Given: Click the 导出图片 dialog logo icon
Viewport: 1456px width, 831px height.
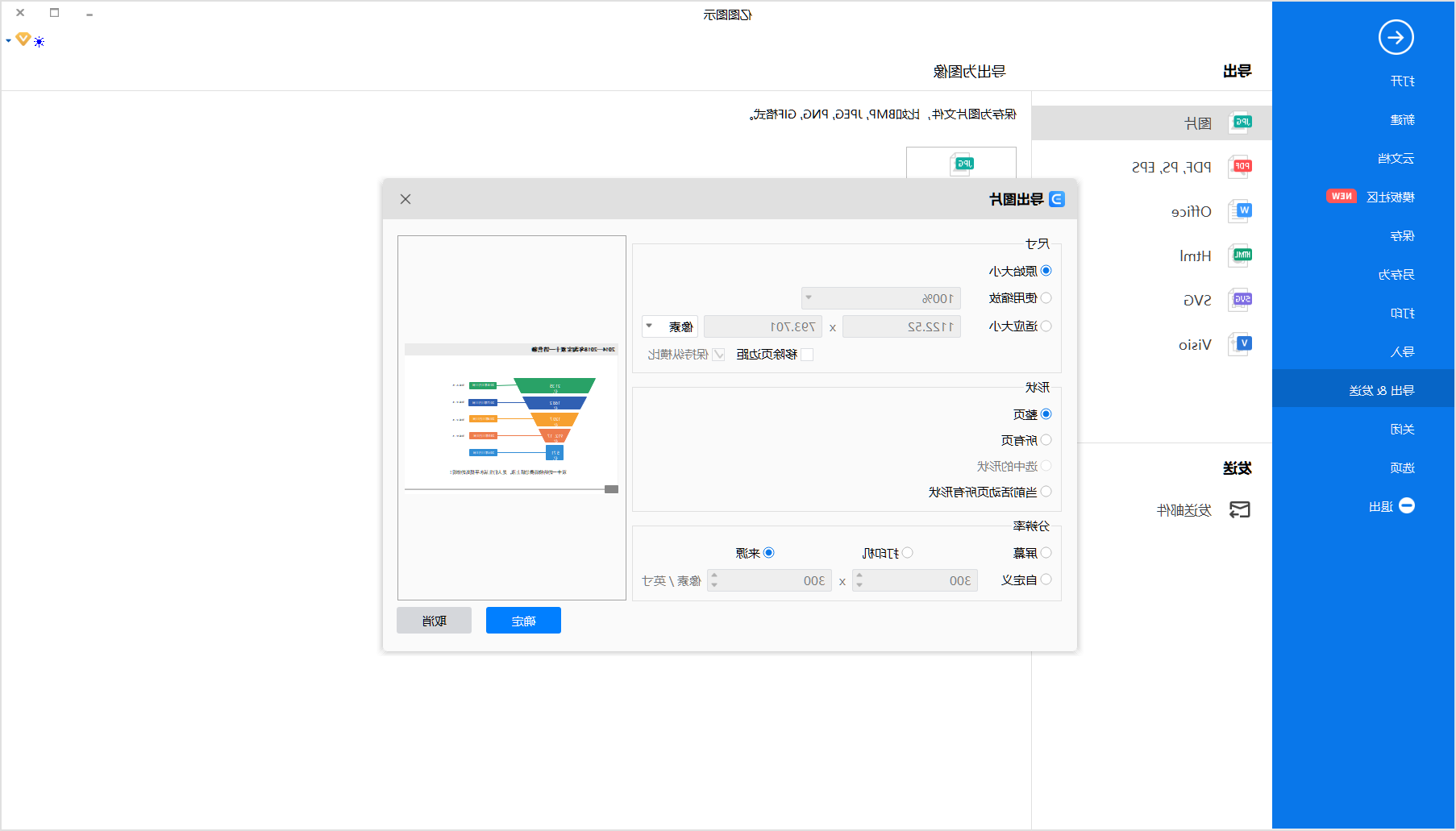Looking at the screenshot, I should coord(1057,199).
